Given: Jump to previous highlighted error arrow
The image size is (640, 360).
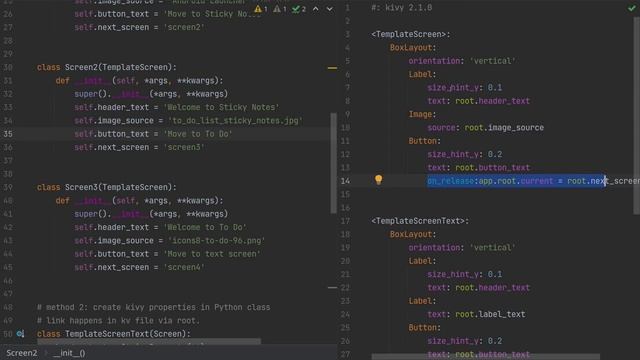Looking at the screenshot, I should (316, 9).
